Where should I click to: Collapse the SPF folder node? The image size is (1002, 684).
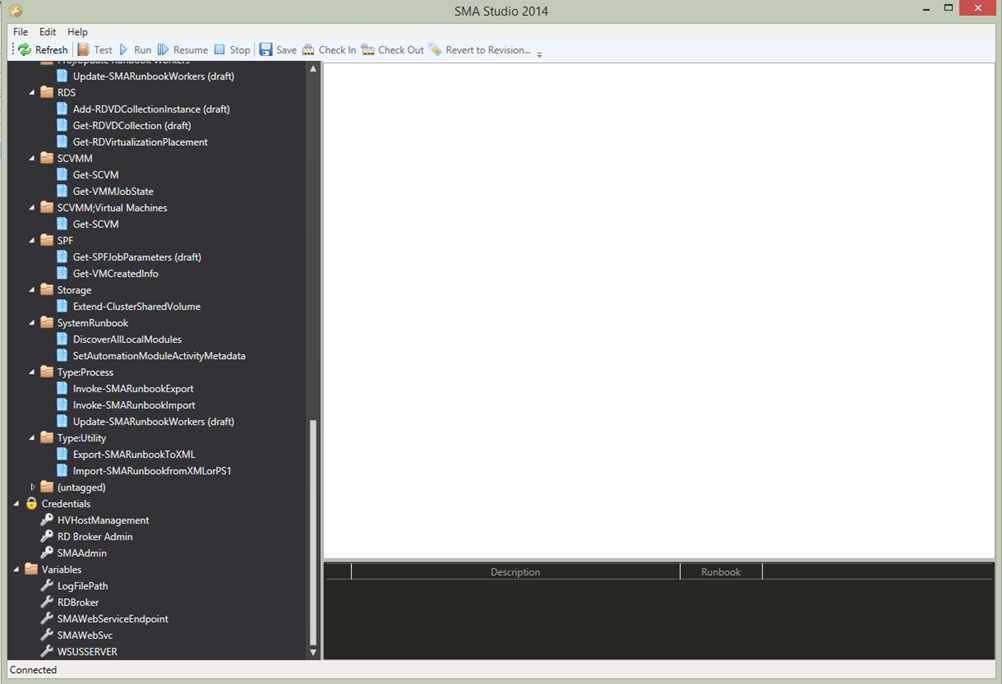32,240
